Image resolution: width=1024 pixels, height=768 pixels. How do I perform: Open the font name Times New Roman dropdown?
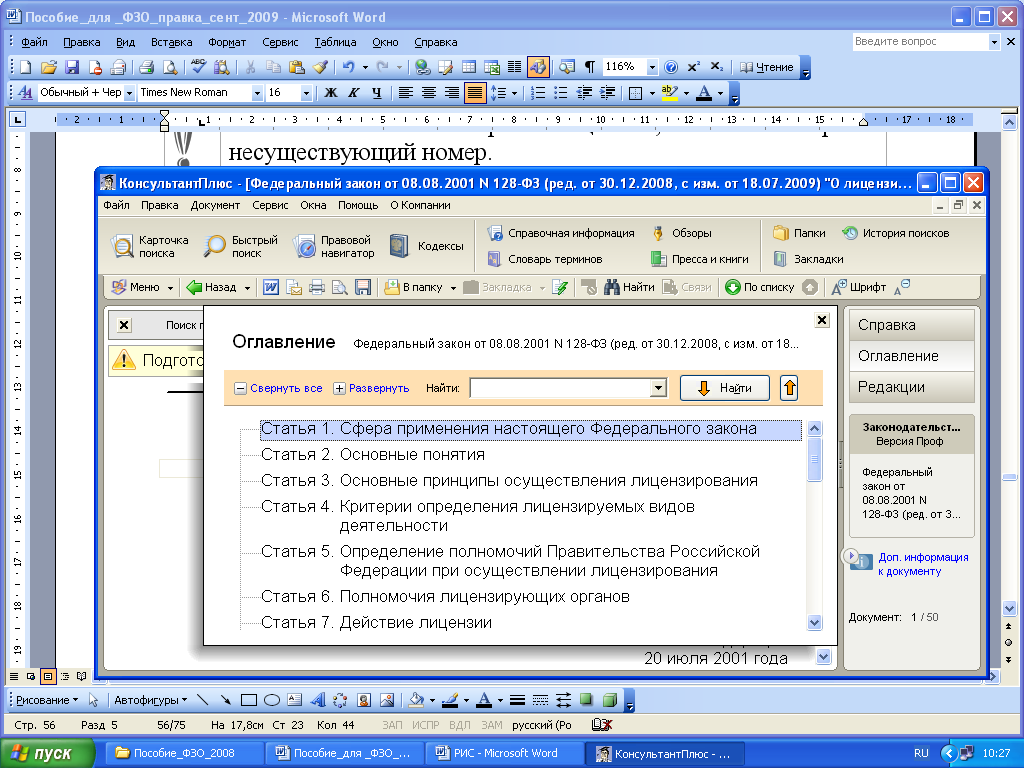257,93
